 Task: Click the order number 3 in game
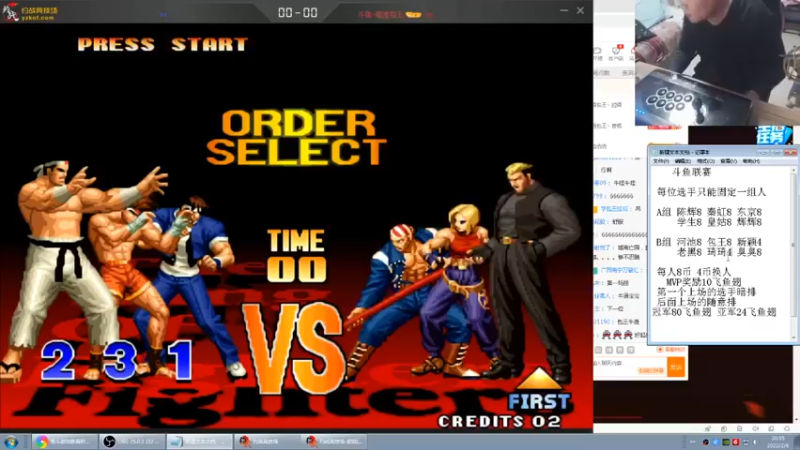tap(120, 361)
